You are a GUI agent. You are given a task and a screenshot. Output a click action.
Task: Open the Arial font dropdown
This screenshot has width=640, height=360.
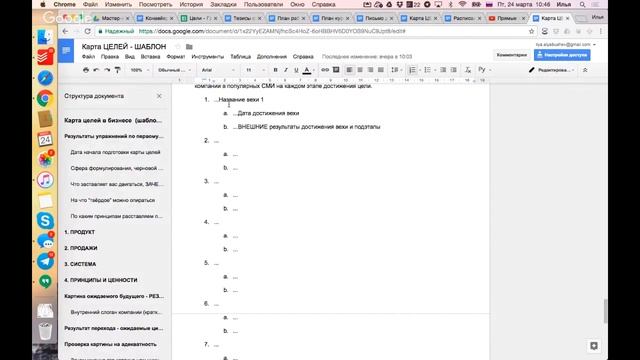click(x=218, y=70)
